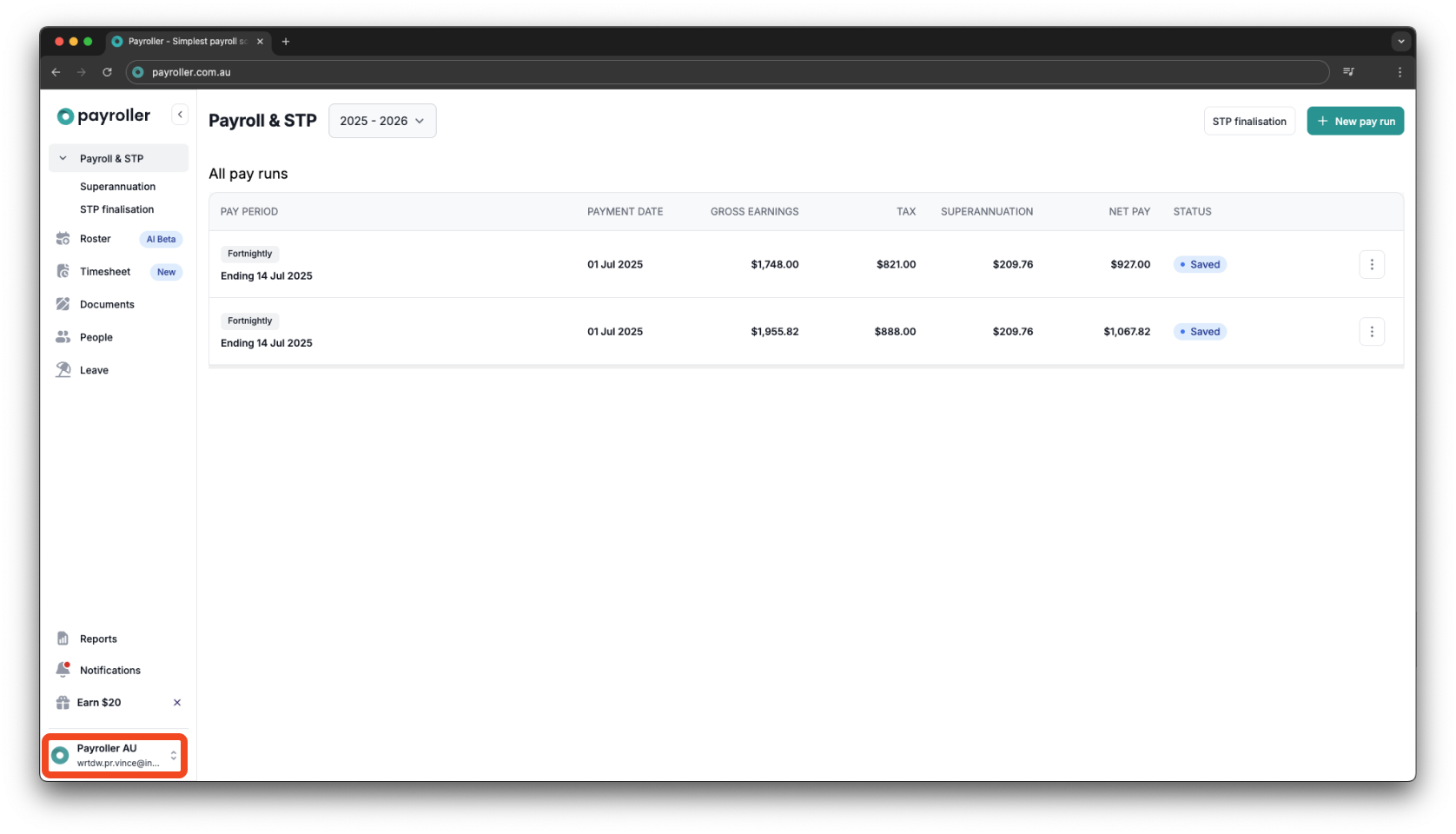
Task: Open Notifications page
Action: click(110, 670)
